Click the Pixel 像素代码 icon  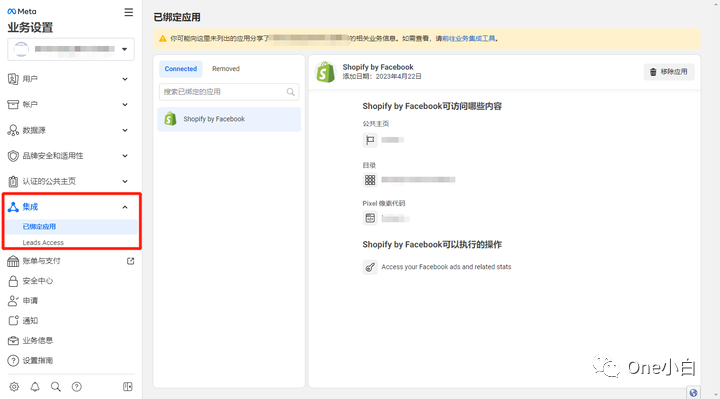click(x=370, y=218)
